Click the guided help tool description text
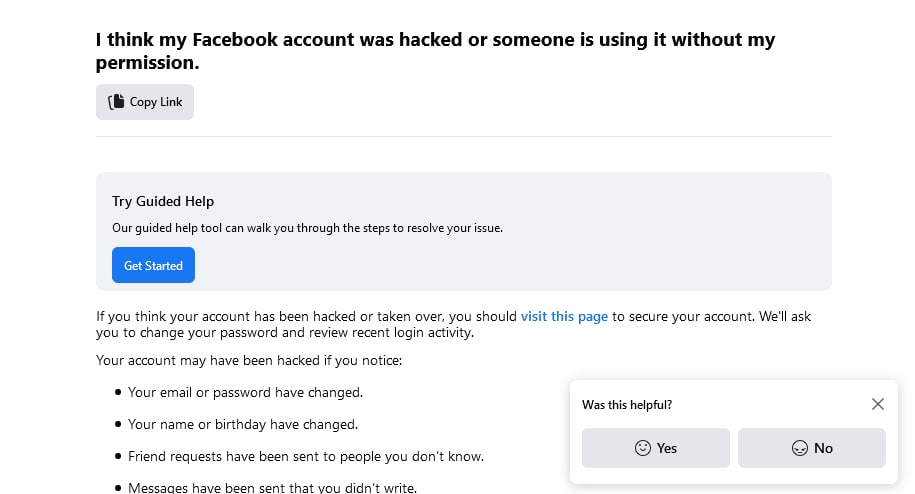915x494 pixels. click(308, 228)
